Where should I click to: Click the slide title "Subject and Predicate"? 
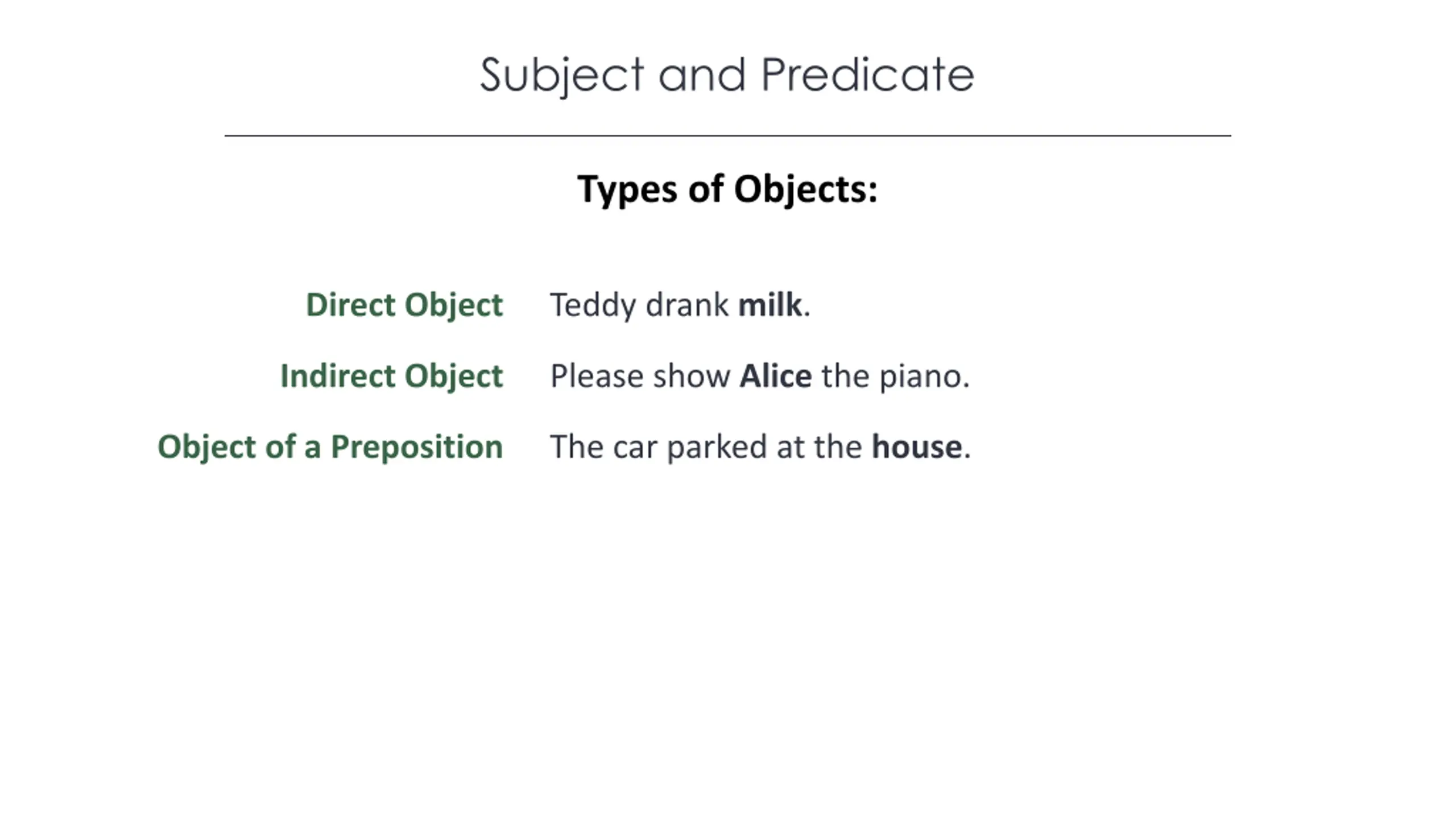(727, 75)
